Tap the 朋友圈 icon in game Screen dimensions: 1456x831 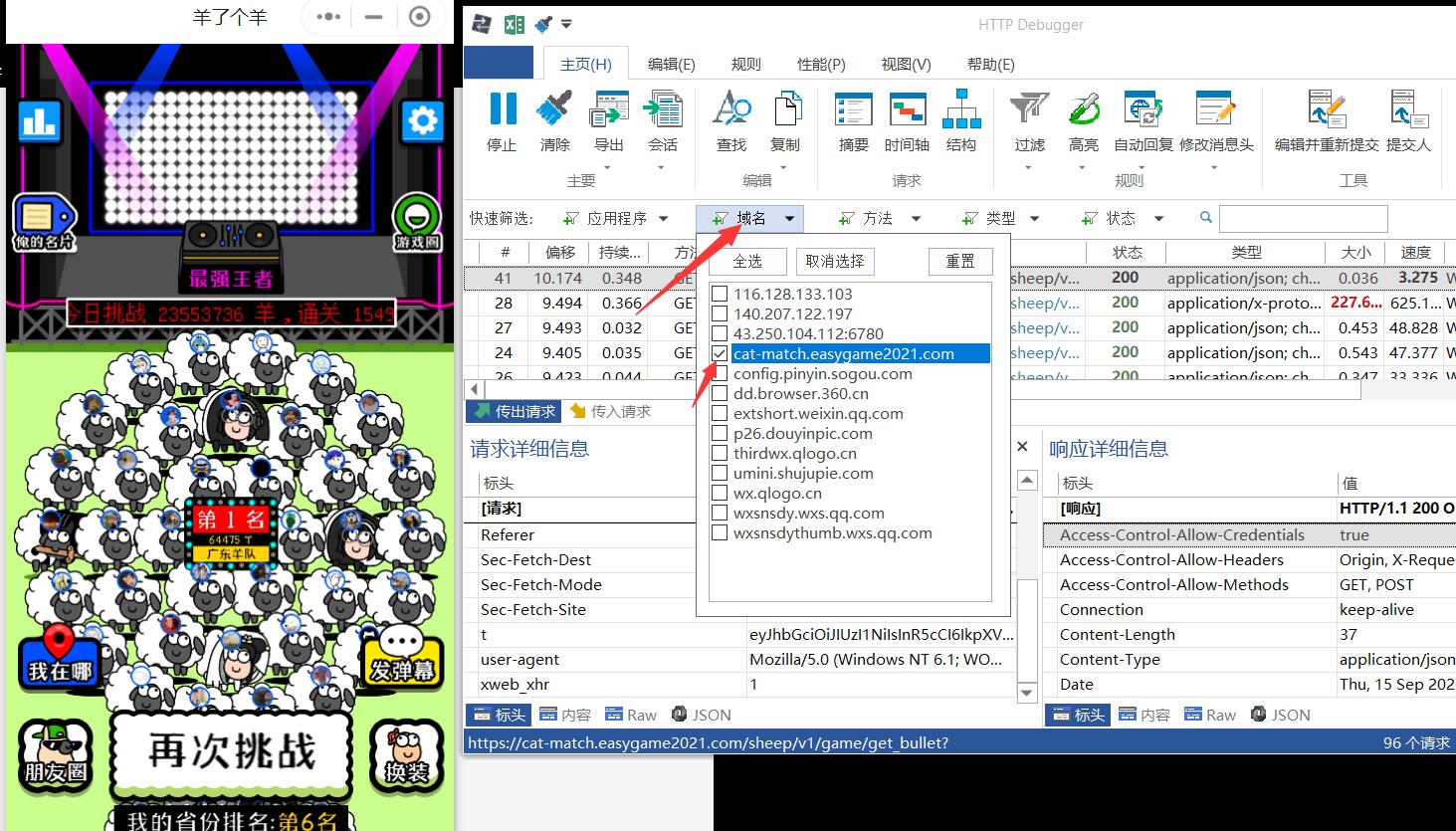56,754
